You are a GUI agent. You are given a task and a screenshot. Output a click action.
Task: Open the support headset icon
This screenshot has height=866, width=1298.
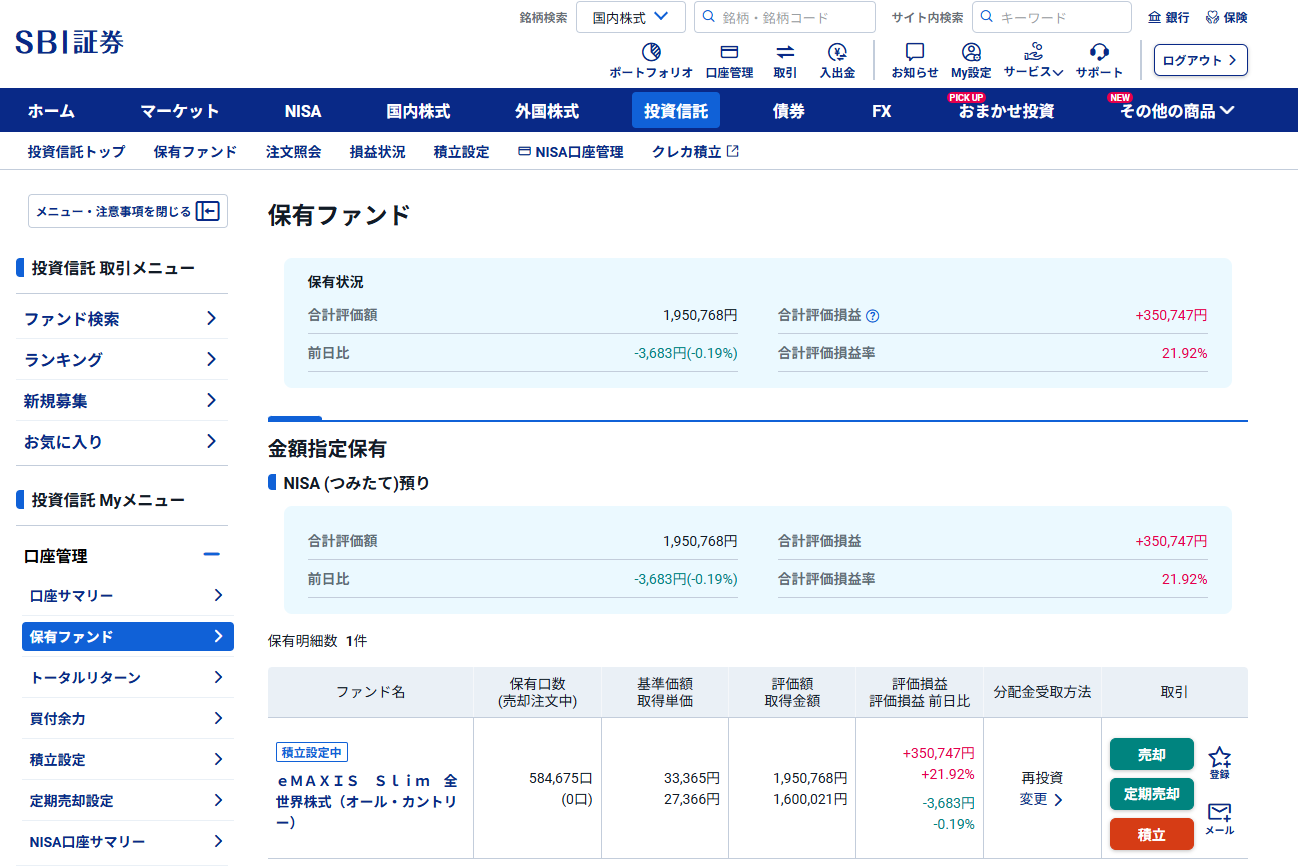(1099, 53)
